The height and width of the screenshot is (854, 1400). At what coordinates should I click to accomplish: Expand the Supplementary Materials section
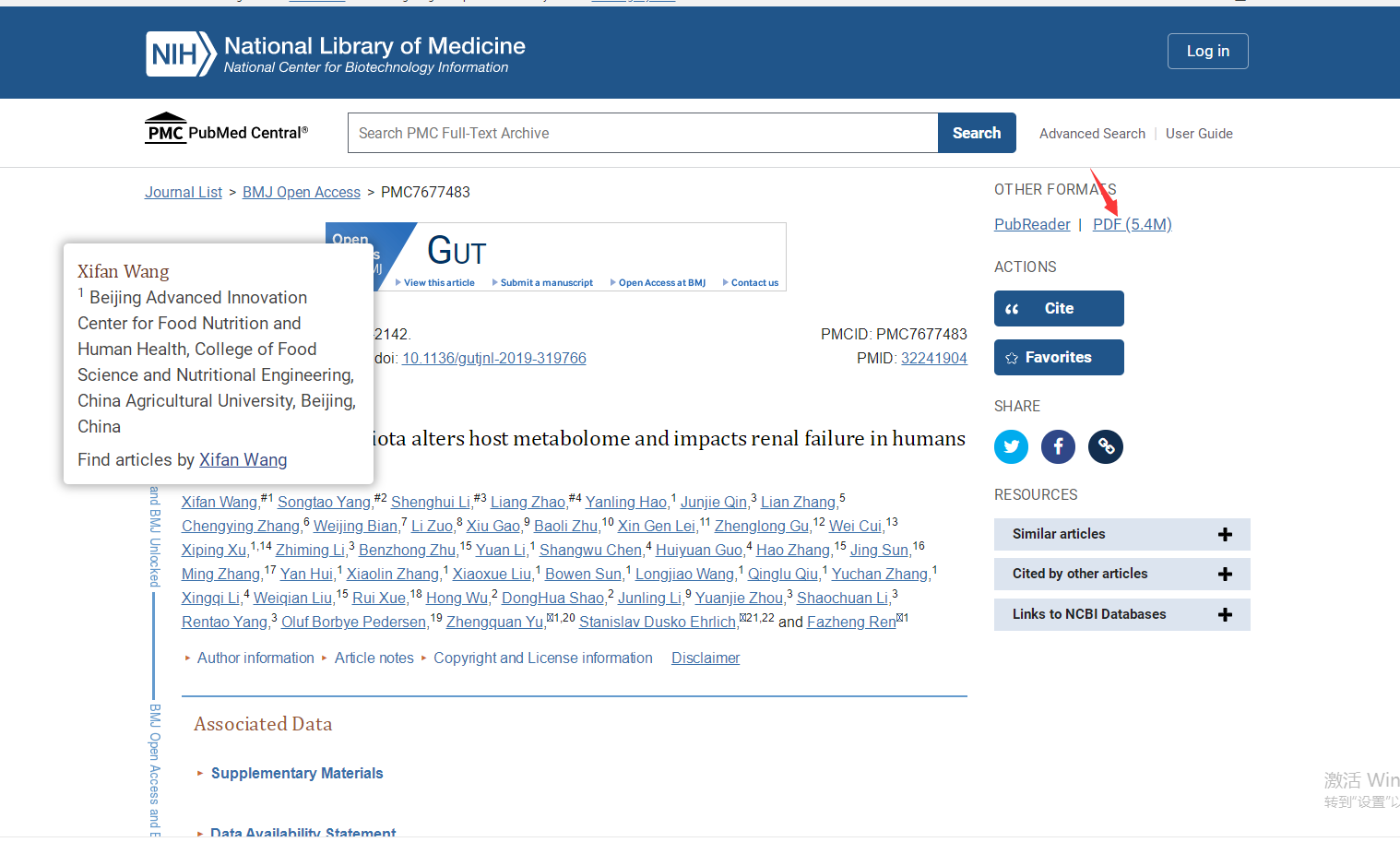pyautogui.click(x=297, y=773)
